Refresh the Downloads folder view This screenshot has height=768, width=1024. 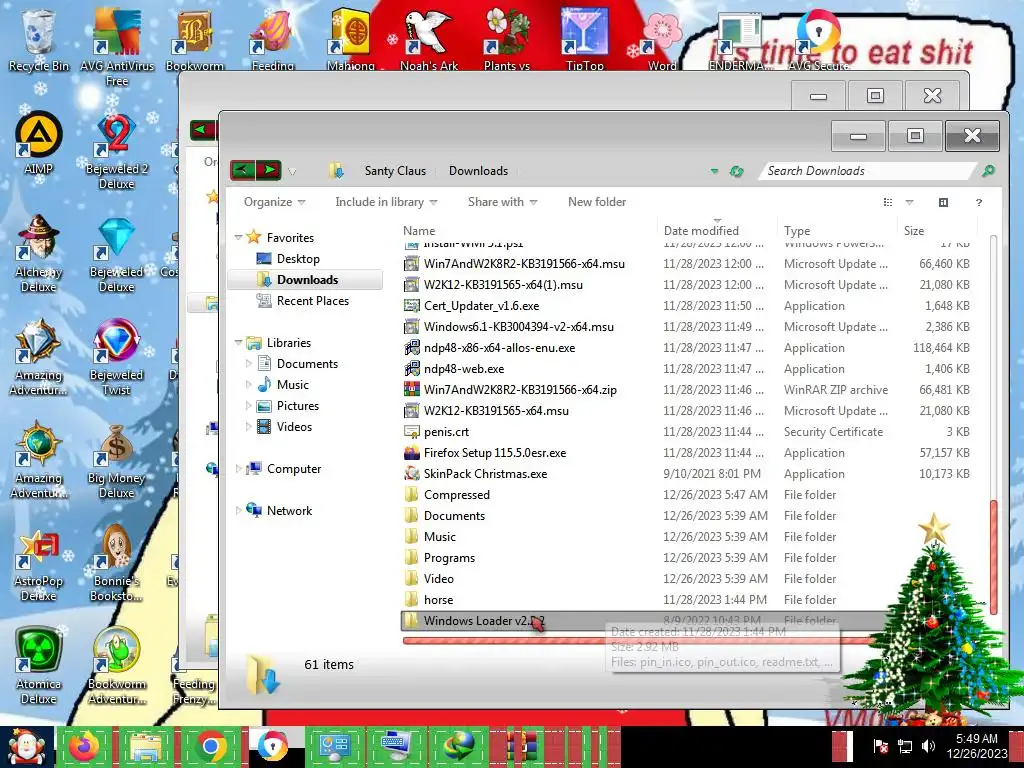[737, 171]
